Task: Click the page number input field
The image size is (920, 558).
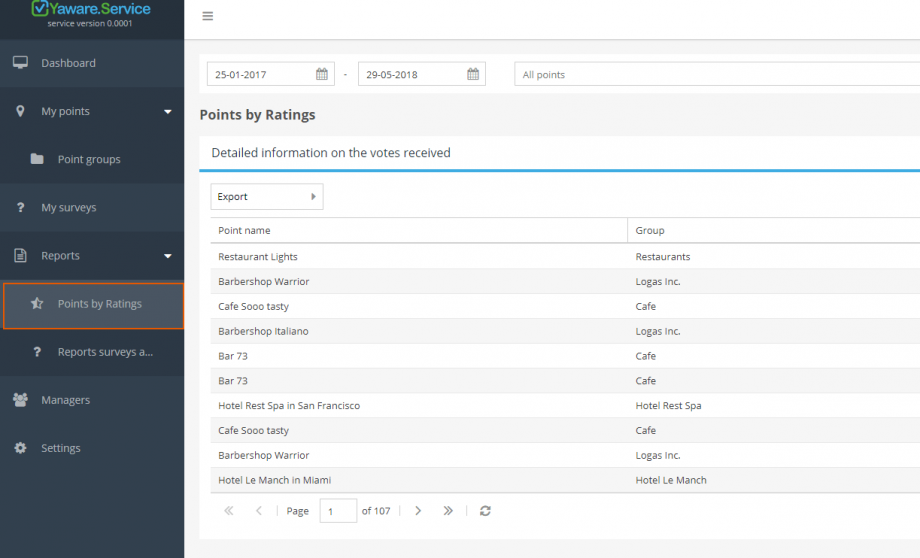Action: pos(338,511)
